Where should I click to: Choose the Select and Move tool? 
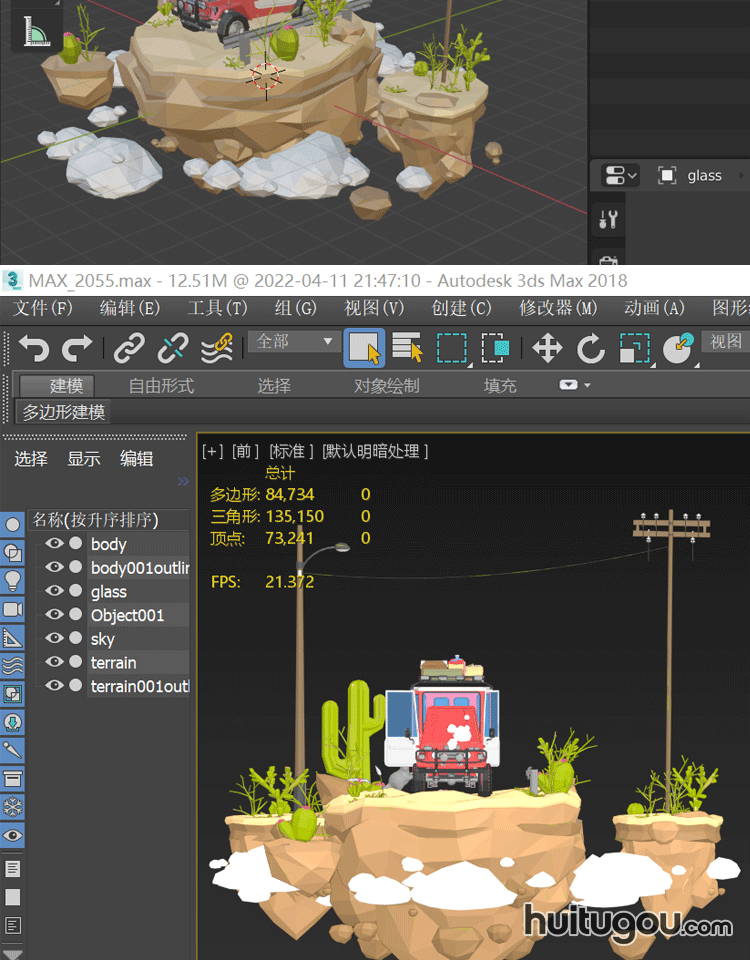(547, 348)
